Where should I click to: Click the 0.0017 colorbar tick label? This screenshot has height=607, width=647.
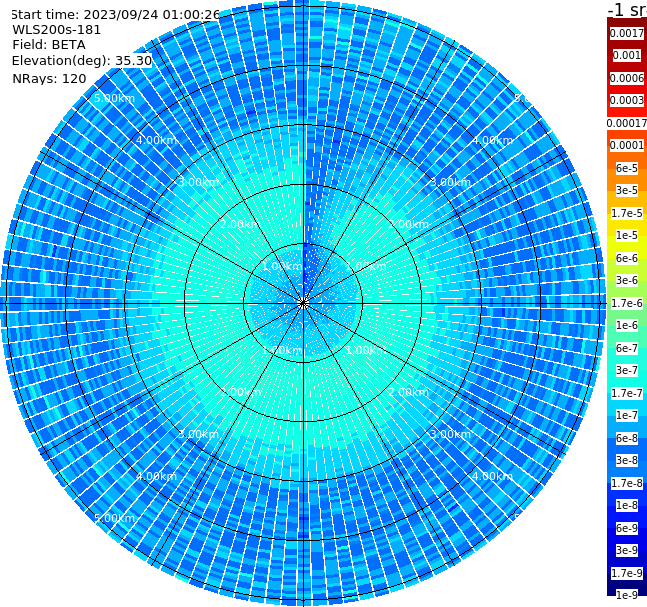[x=627, y=33]
